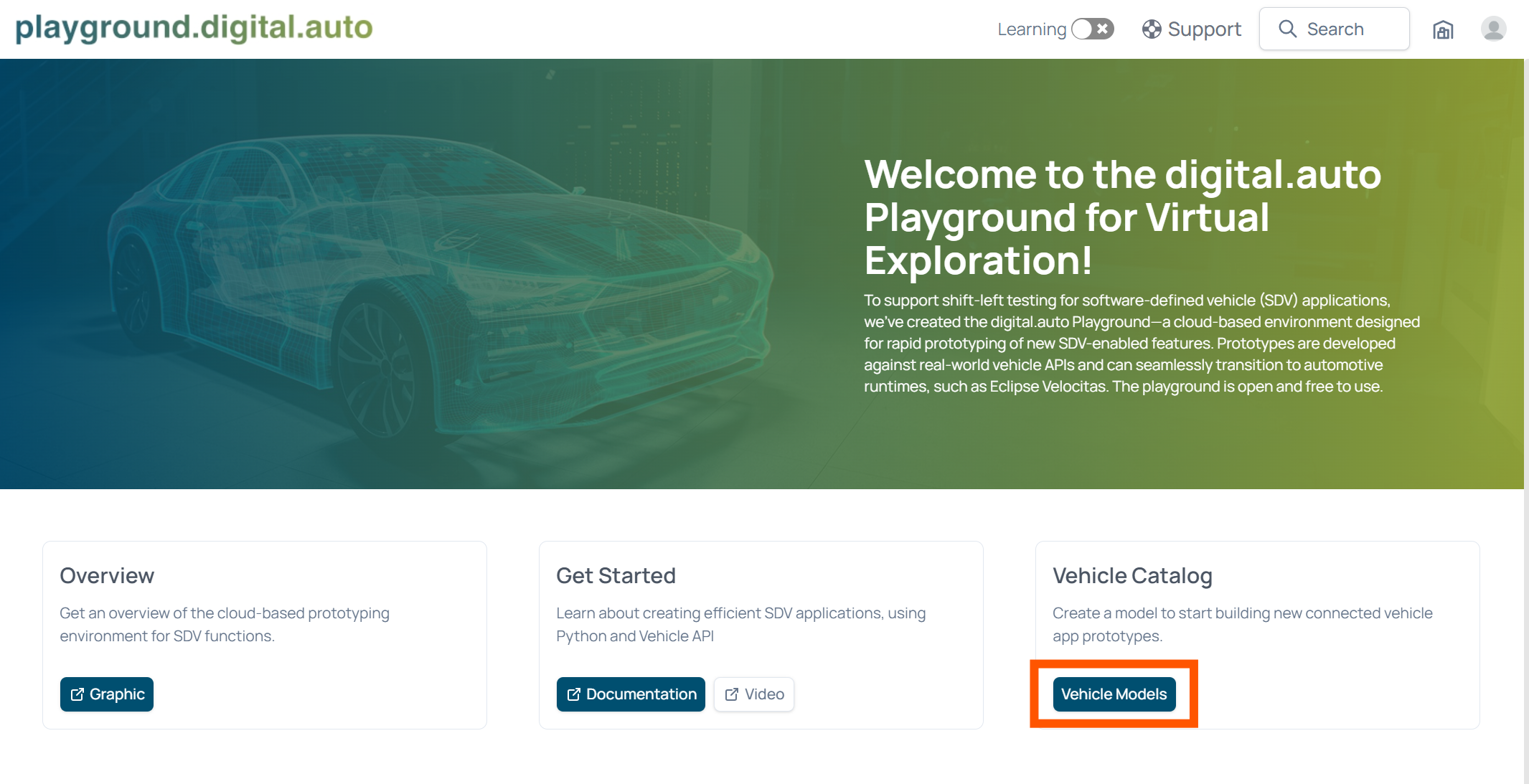Screen dimensions: 1529x784
Task: Click external-link icon on Documentation button
Action: [x=573, y=694]
